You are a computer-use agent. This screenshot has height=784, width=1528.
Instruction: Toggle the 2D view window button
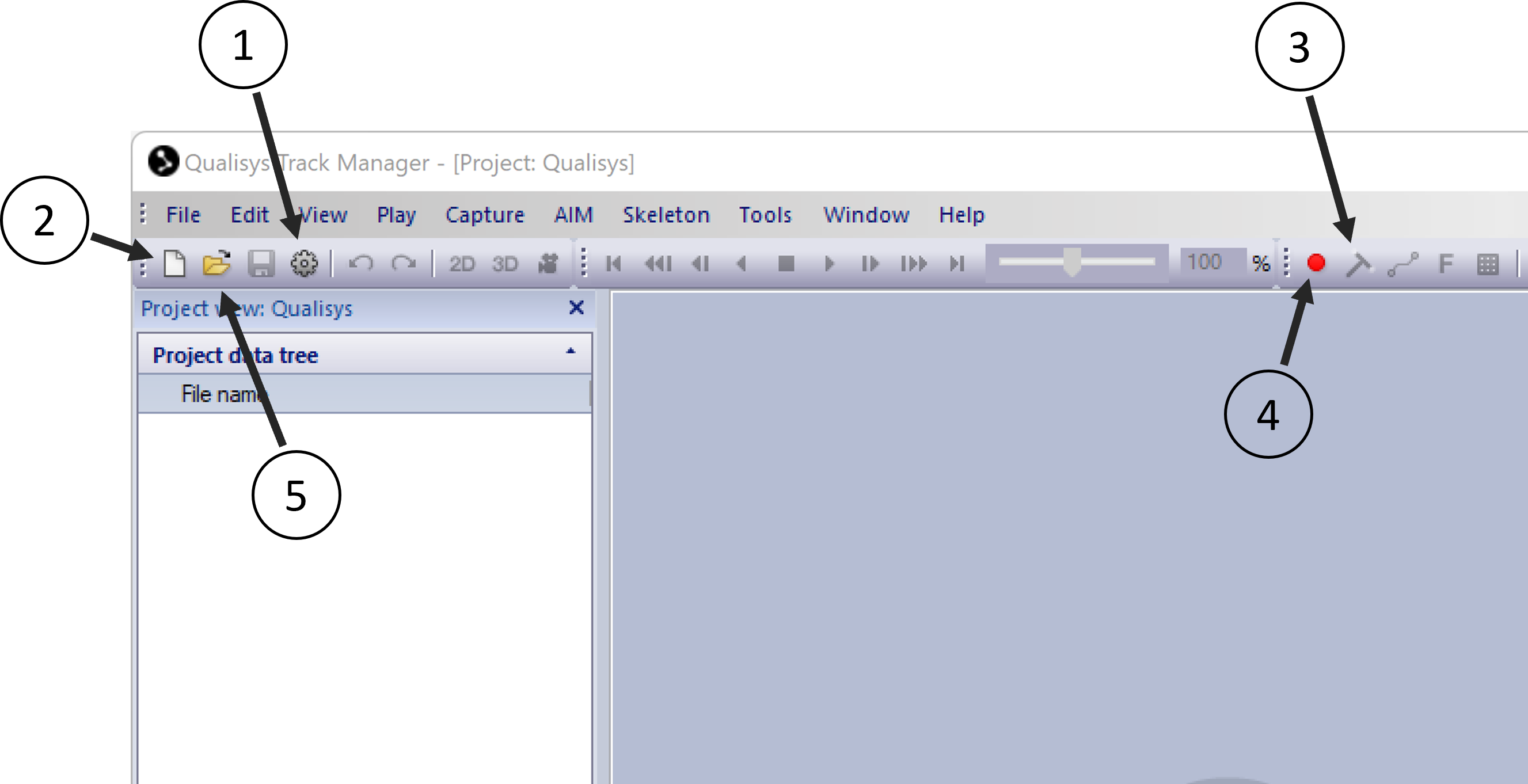pos(462,263)
